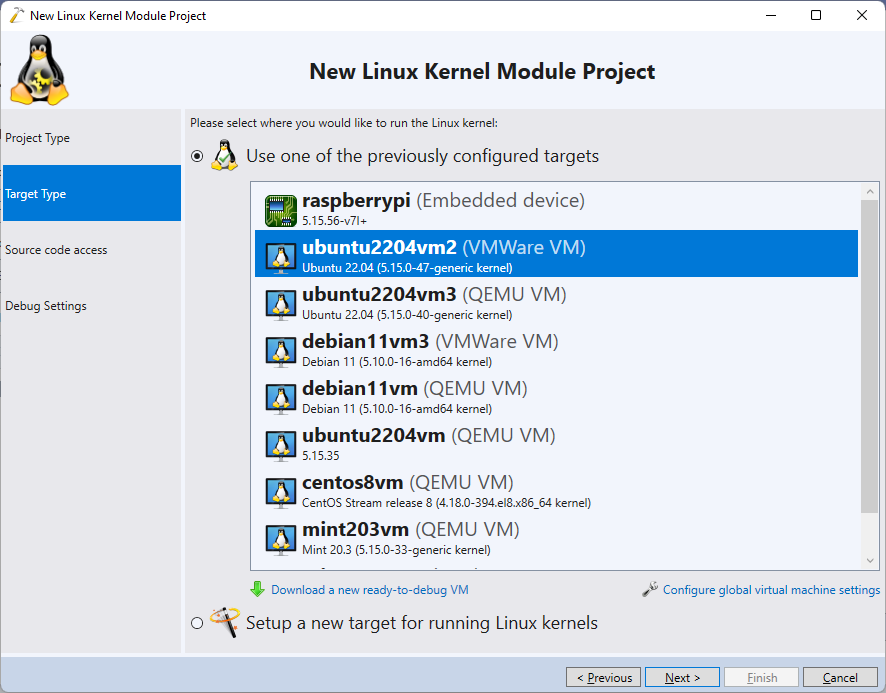Click the debian11vm3 VMWare VM monitor icon
The height and width of the screenshot is (693, 886).
click(281, 350)
